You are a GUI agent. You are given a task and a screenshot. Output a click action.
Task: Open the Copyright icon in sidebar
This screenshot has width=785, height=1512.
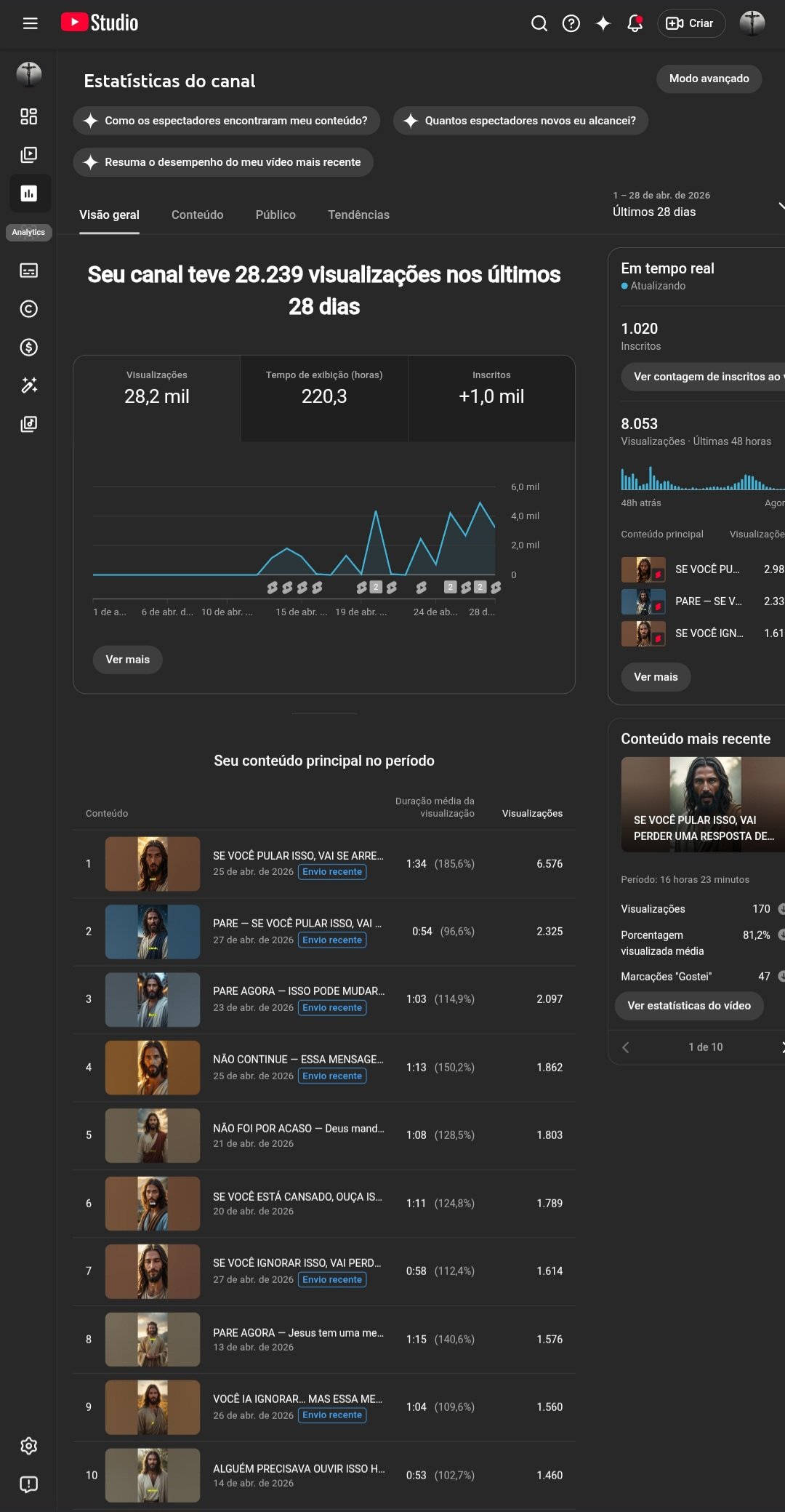[29, 309]
